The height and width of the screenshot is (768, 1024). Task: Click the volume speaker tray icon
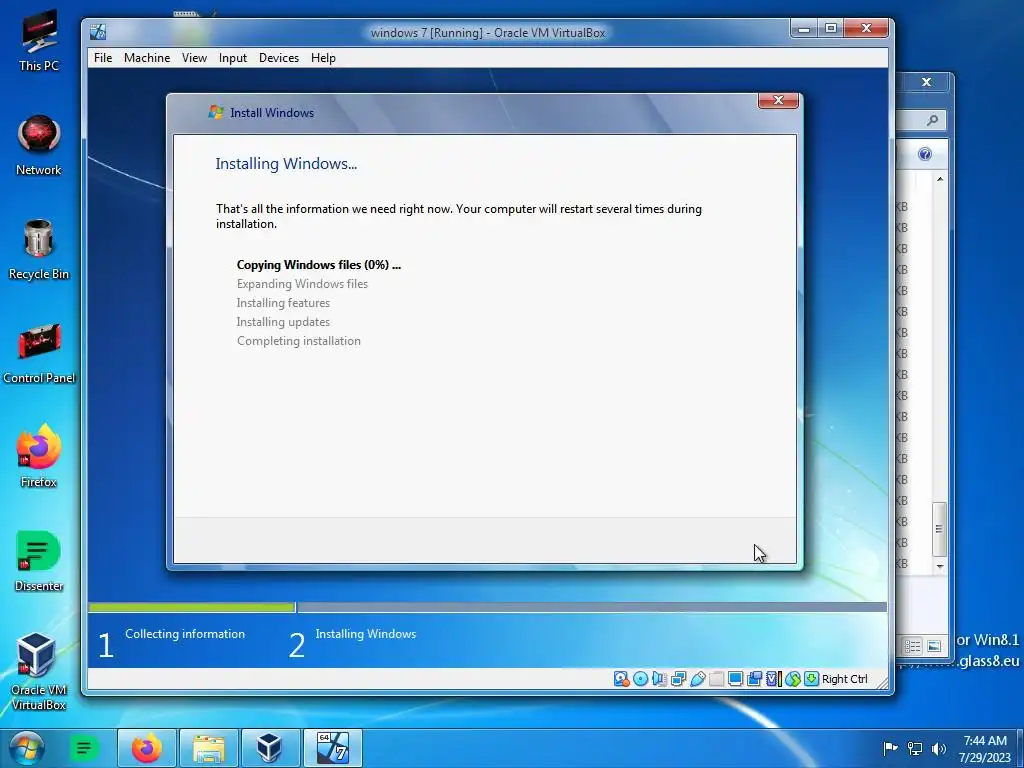click(939, 748)
